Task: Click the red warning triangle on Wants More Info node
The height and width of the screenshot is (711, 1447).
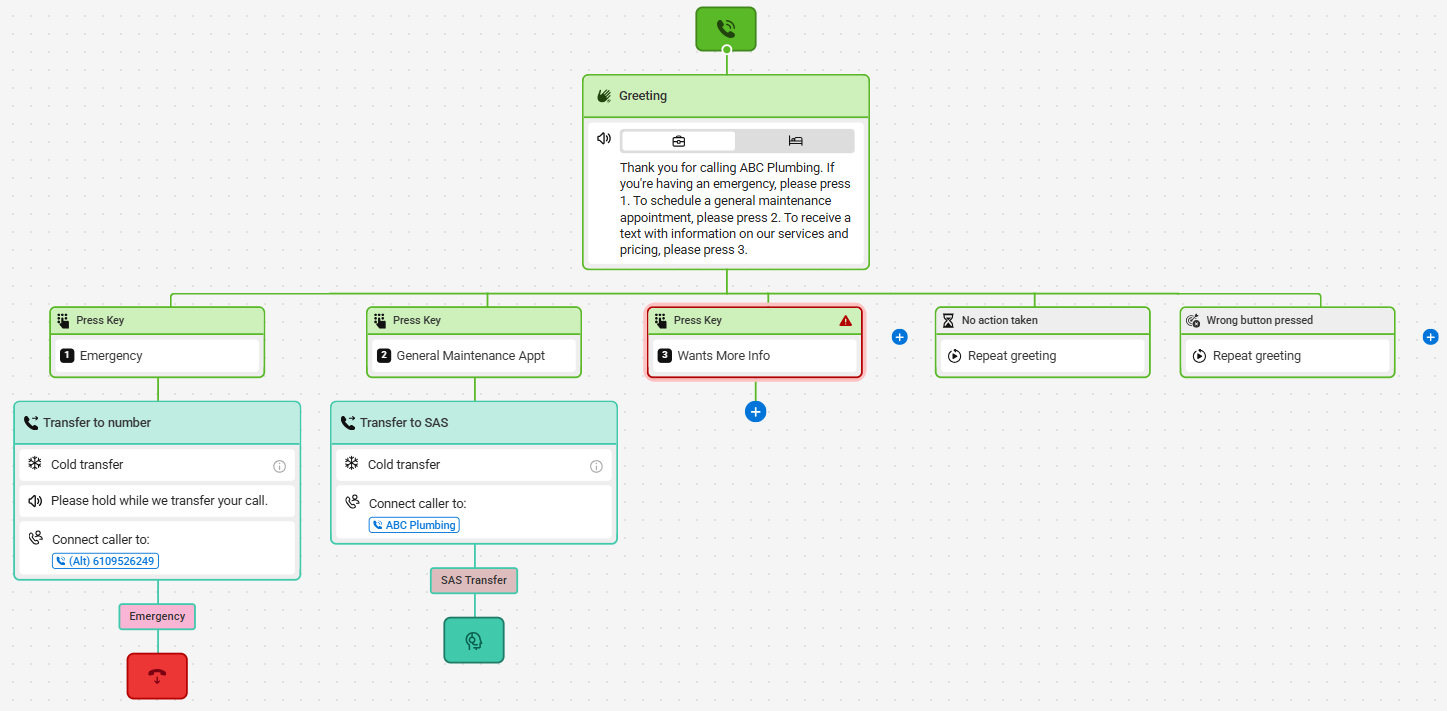Action: click(846, 321)
